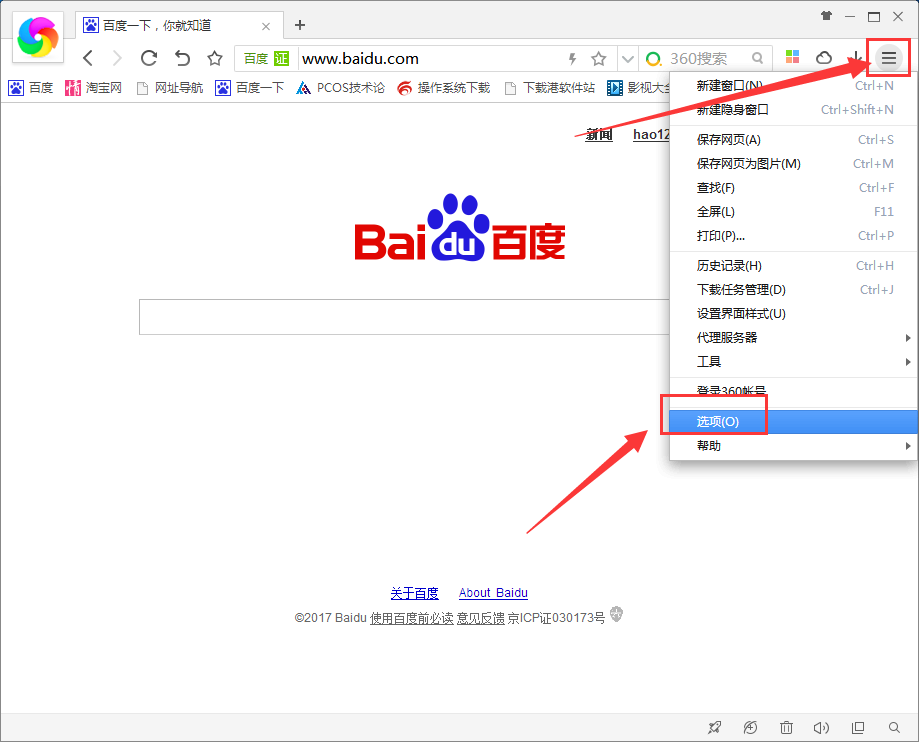The image size is (919, 742).
Task: Expand the address bar dropdown arrow
Action: pos(628,59)
